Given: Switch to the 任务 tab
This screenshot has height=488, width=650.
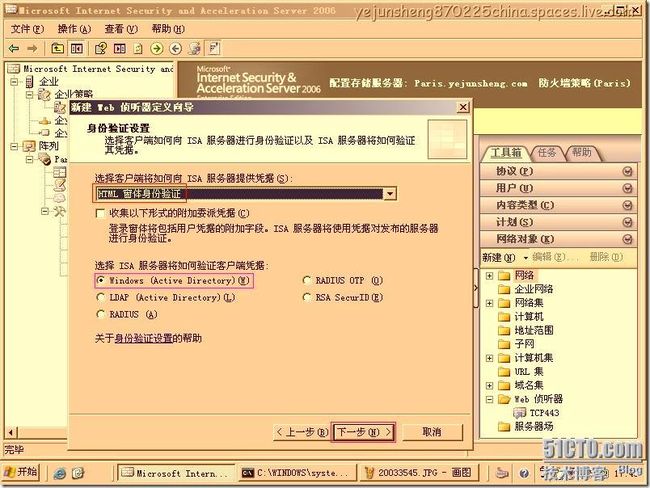Looking at the screenshot, I should (x=547, y=153).
